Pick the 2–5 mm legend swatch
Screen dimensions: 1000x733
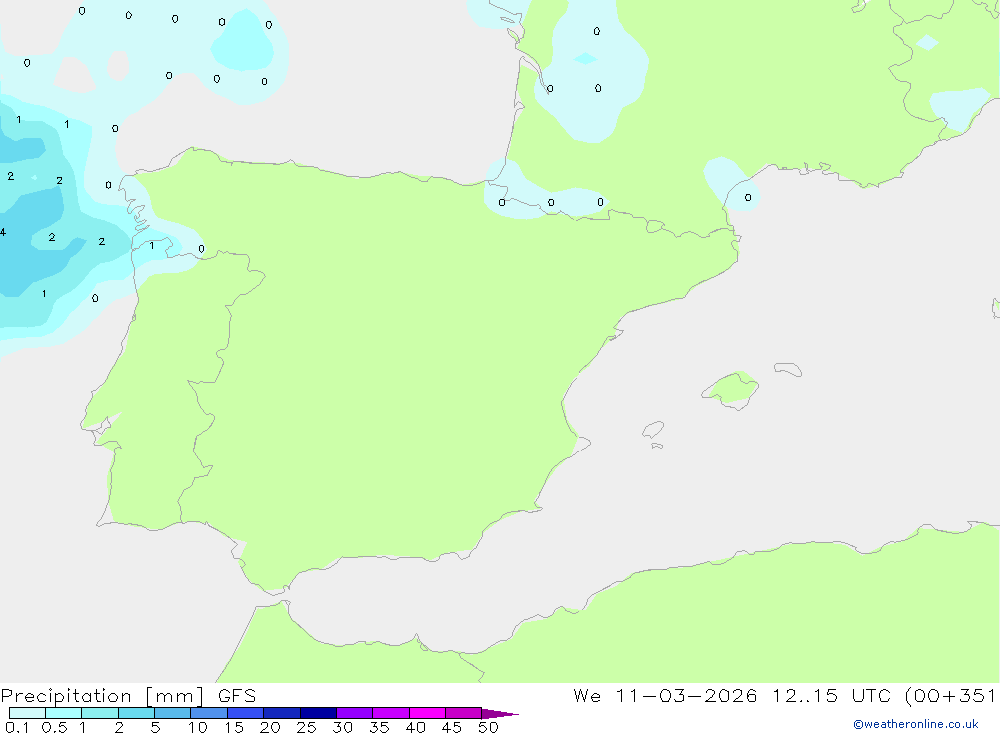pos(136,713)
